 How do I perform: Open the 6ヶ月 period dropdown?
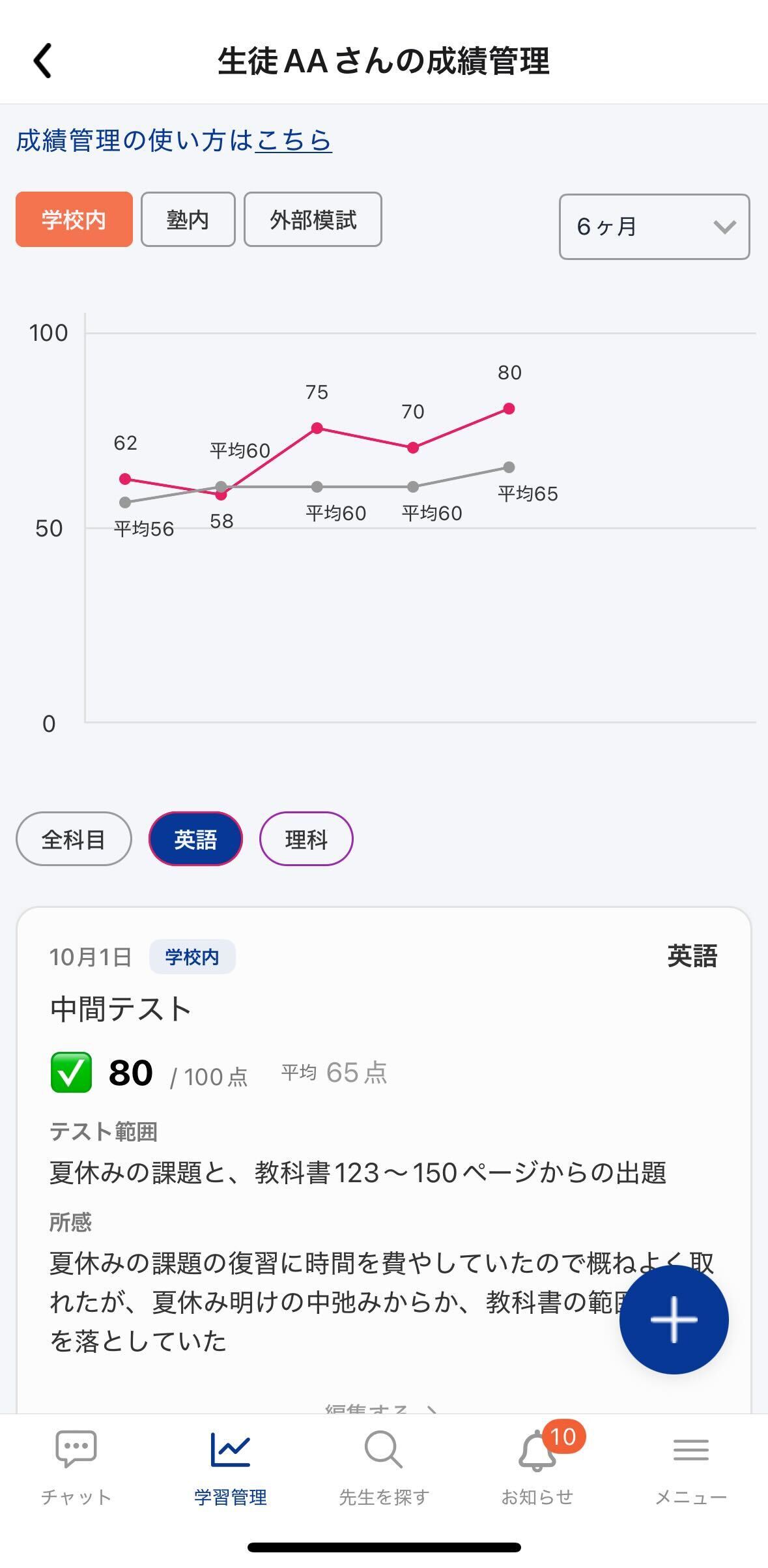[x=654, y=227]
